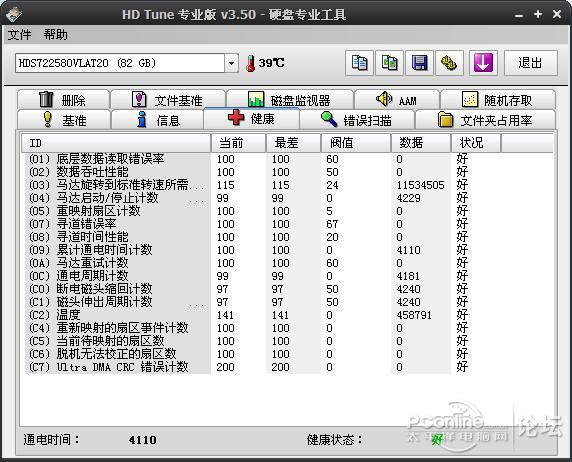The height and width of the screenshot is (462, 572).
Task: Switch to the 磁盘监视器 tab
Action: 290,100
